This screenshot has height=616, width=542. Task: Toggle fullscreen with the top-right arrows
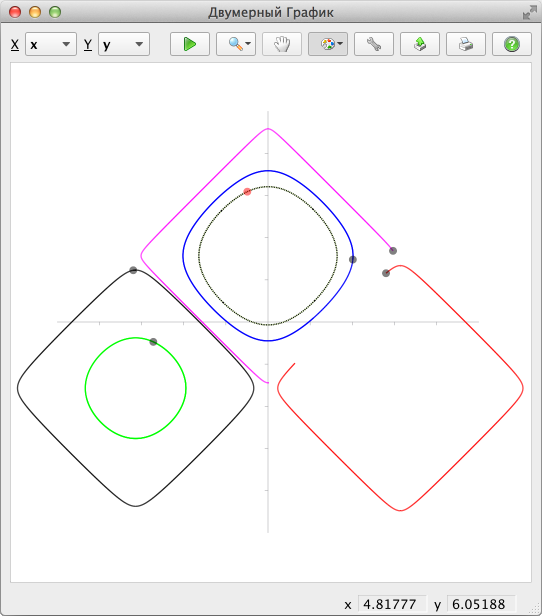pyautogui.click(x=529, y=12)
